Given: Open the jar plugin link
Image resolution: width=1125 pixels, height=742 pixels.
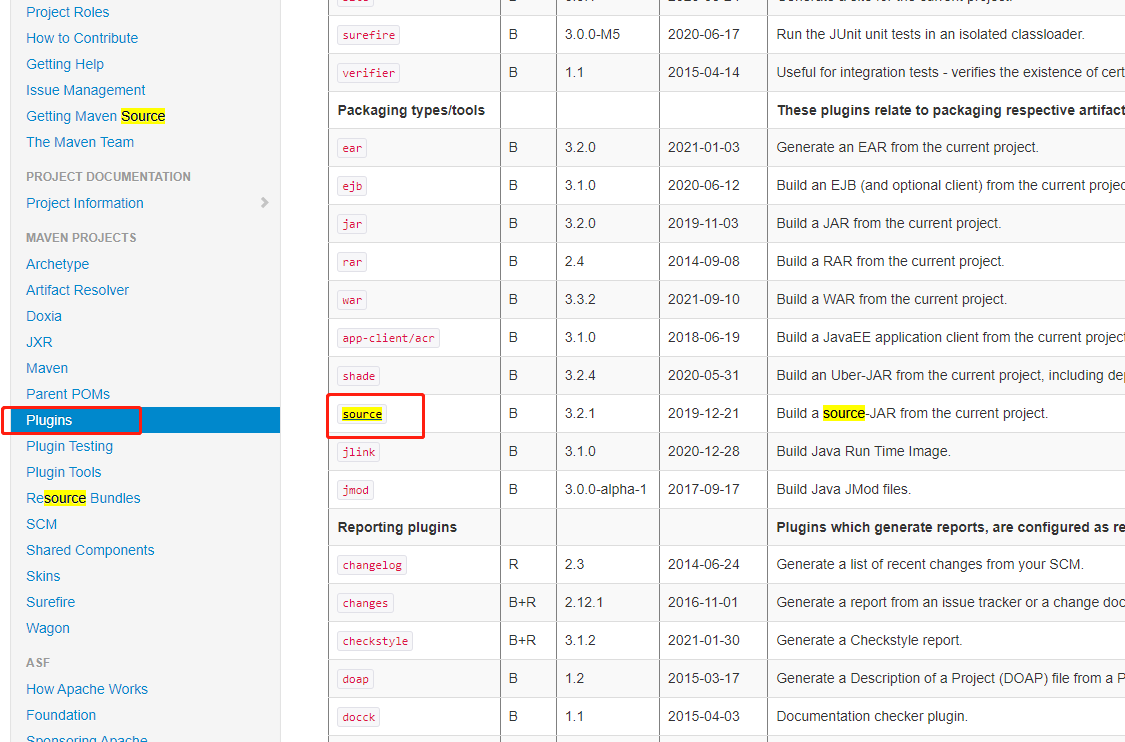Looking at the screenshot, I should click(352, 224).
